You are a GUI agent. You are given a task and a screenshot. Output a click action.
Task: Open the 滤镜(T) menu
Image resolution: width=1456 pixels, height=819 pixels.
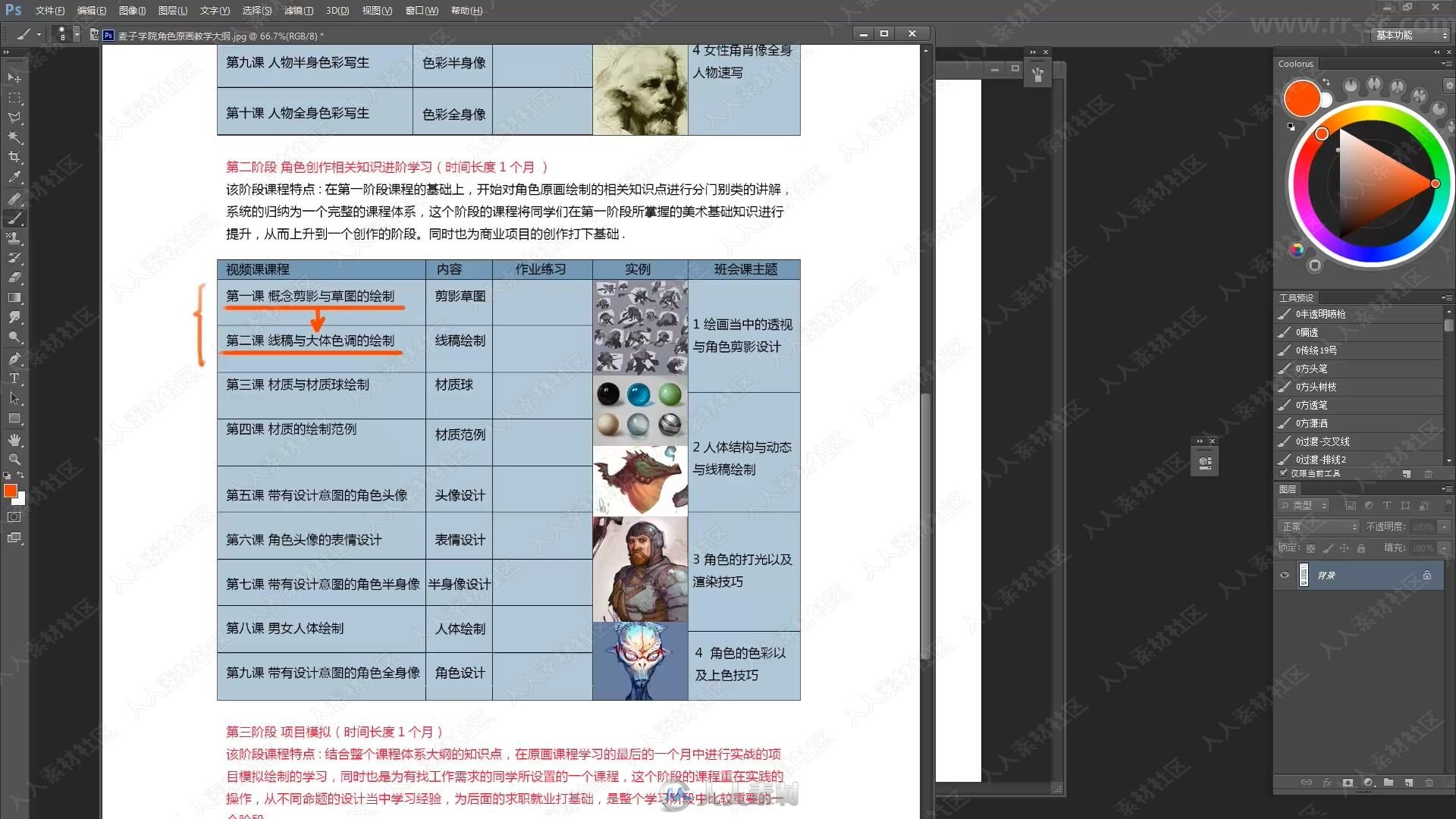coord(298,11)
